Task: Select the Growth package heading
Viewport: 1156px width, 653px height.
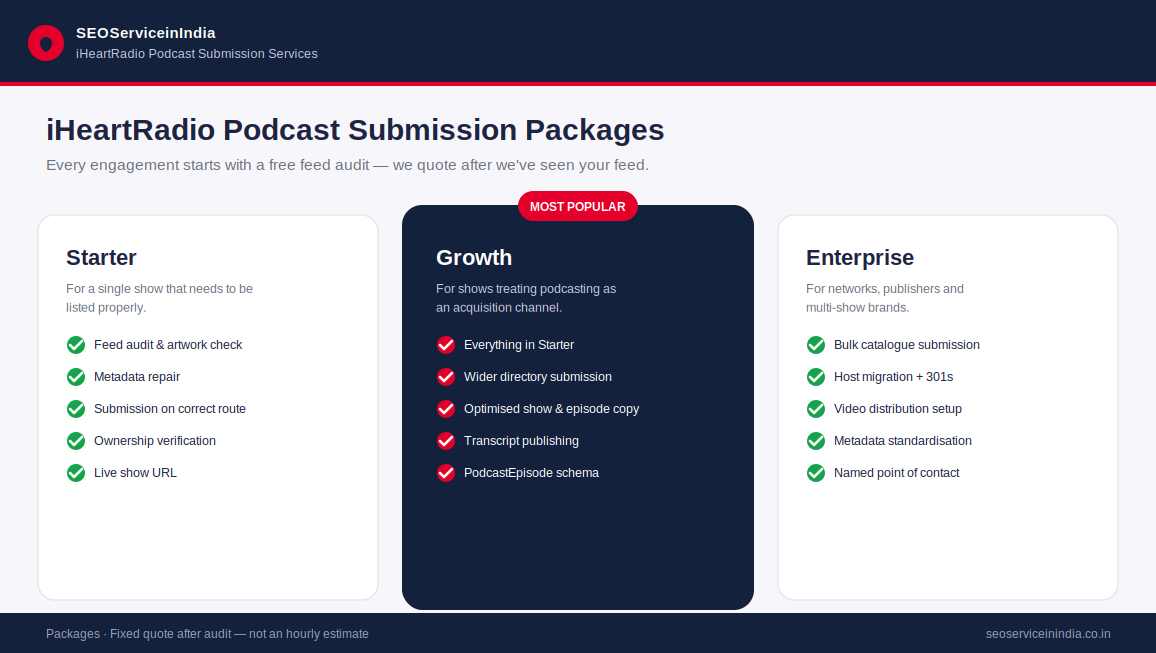Action: [x=474, y=257]
